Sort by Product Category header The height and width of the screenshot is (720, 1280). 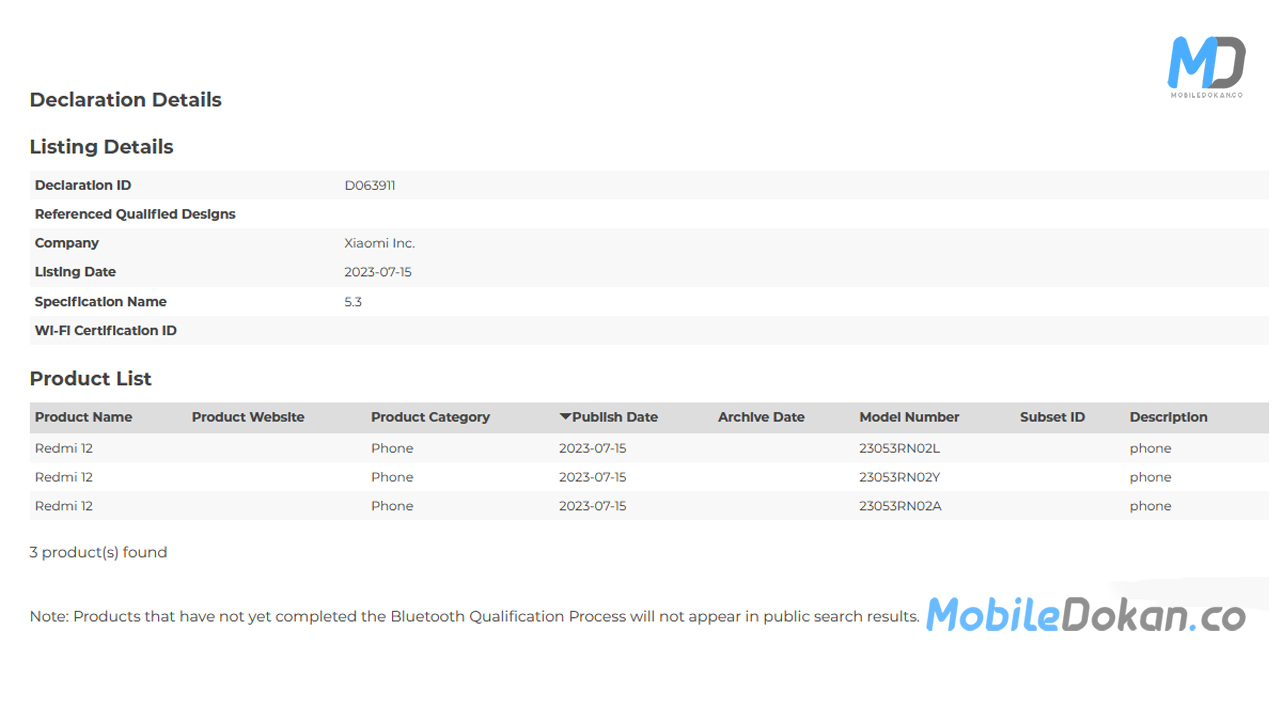click(430, 417)
